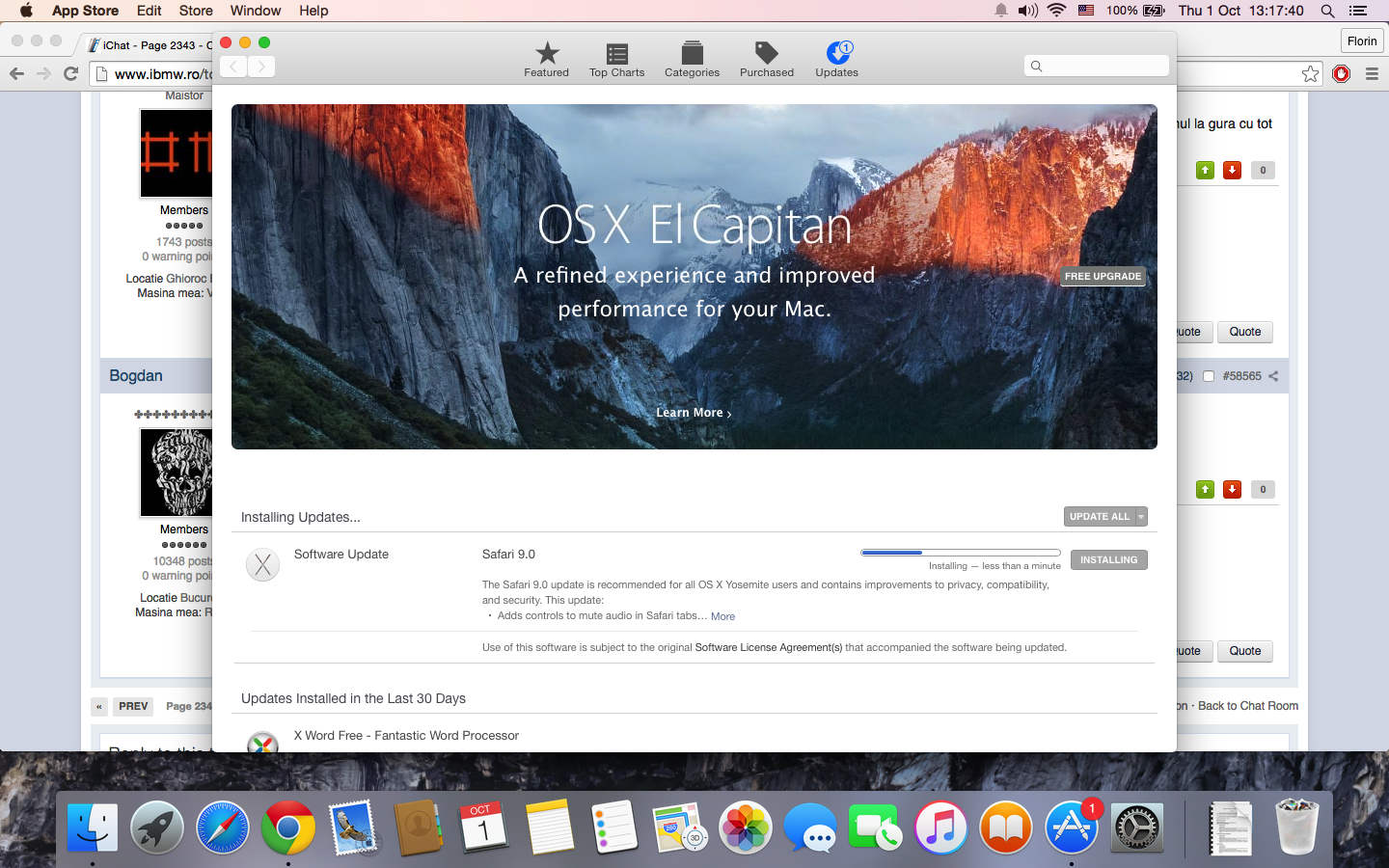Open the notification list icon in menu bar
1389x868 pixels.
(1358, 11)
